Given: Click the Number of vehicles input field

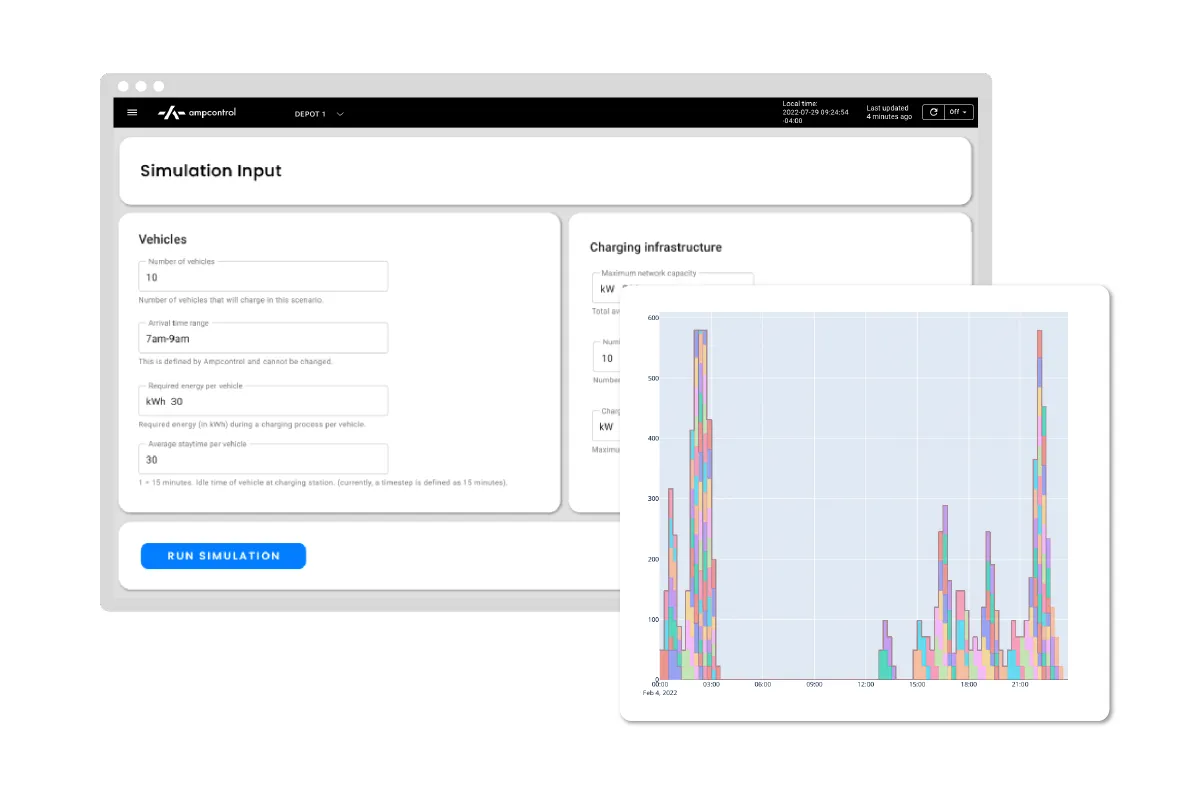Looking at the screenshot, I should (263, 276).
